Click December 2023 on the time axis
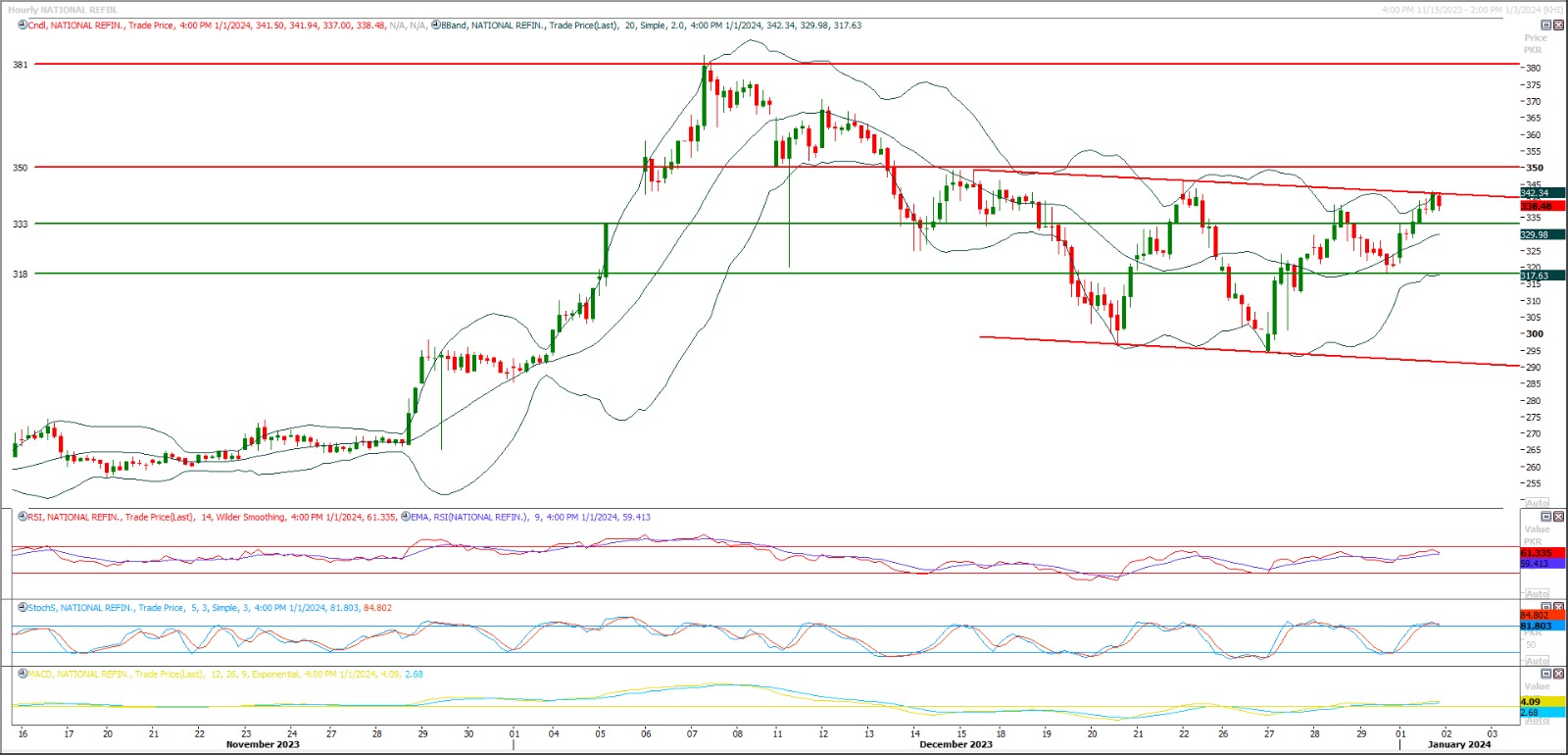The height and width of the screenshot is (755, 1568). [955, 745]
